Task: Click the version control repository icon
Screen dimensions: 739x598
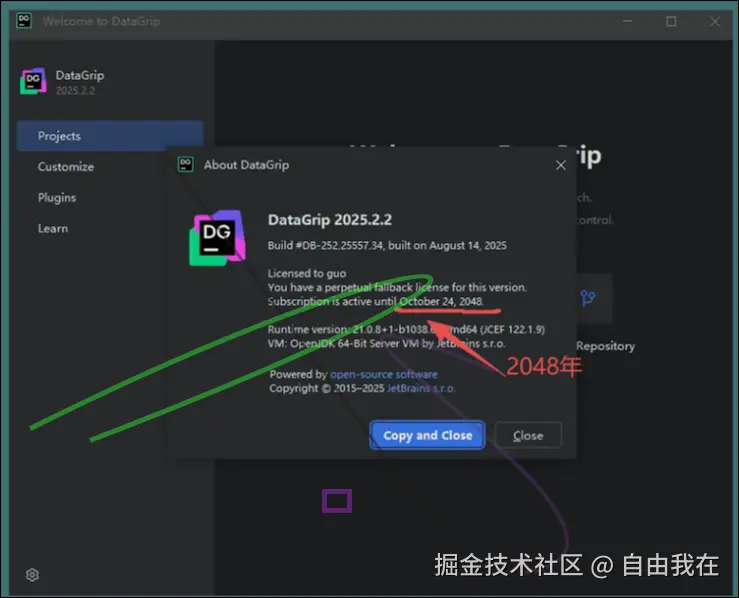Action: pyautogui.click(x=588, y=298)
